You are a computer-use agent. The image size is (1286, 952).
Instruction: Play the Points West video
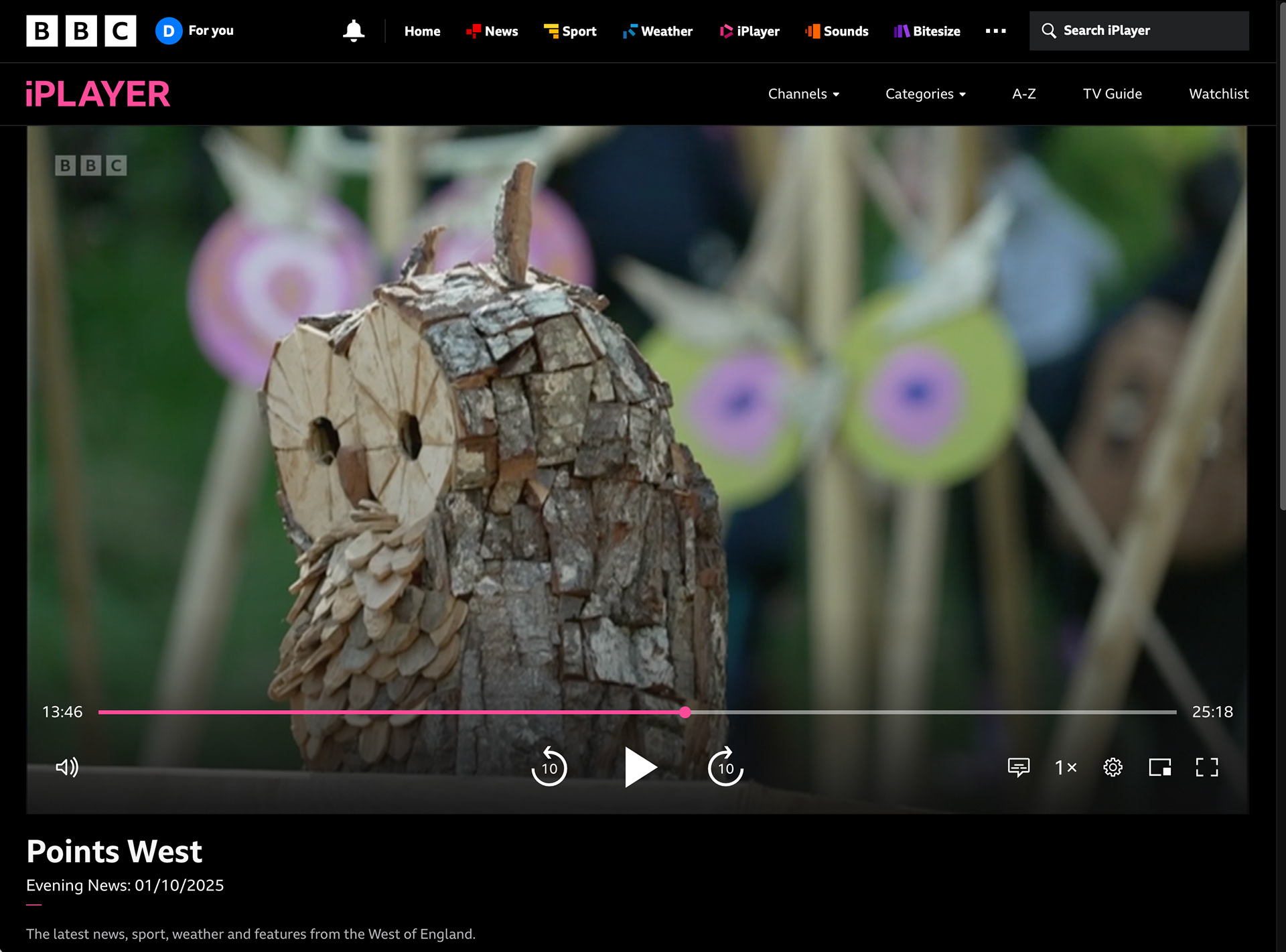point(640,767)
